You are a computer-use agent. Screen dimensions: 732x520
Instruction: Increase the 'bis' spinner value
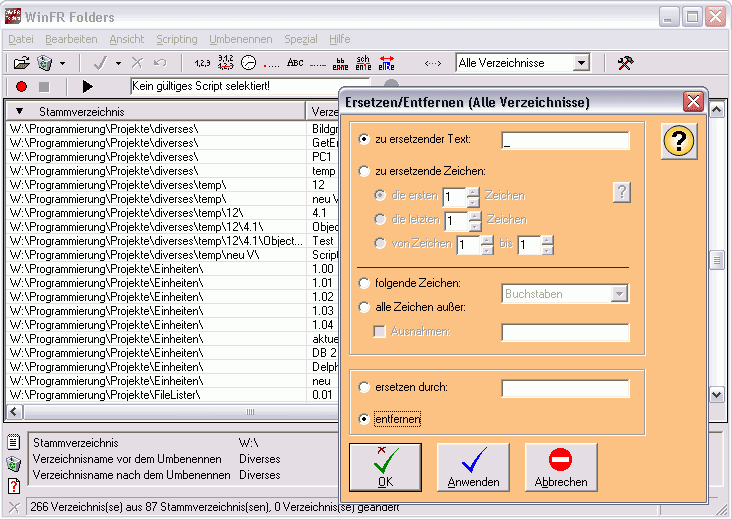548,239
